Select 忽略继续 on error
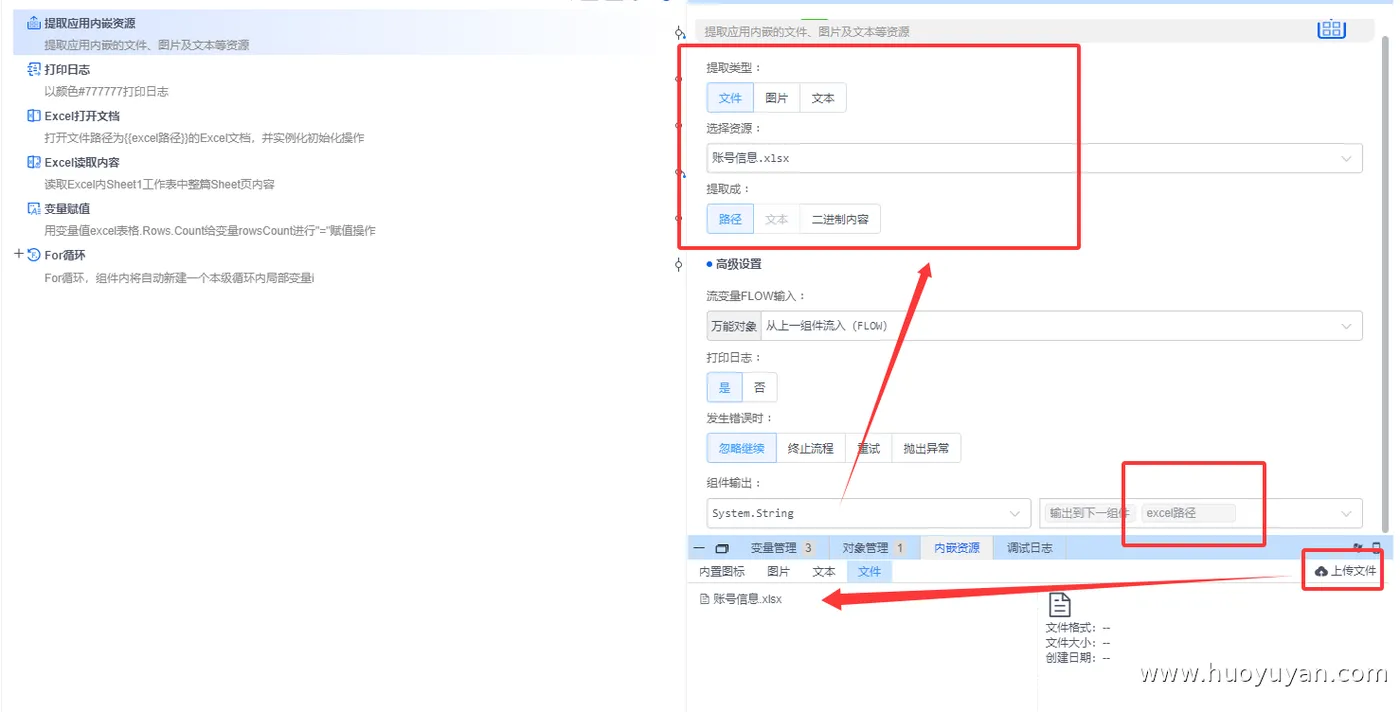This screenshot has height=712, width=1400. [x=741, y=448]
